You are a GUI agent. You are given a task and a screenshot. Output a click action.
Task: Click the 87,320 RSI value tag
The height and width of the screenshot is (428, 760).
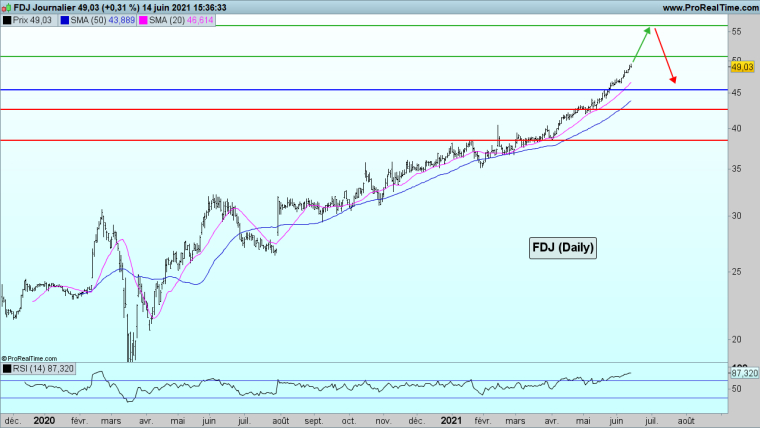[x=744, y=373]
